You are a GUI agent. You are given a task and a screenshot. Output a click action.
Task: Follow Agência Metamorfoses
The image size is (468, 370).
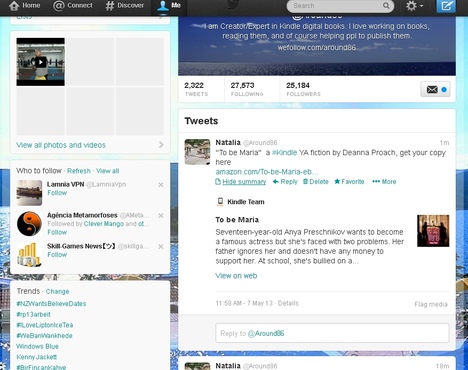[x=57, y=232]
